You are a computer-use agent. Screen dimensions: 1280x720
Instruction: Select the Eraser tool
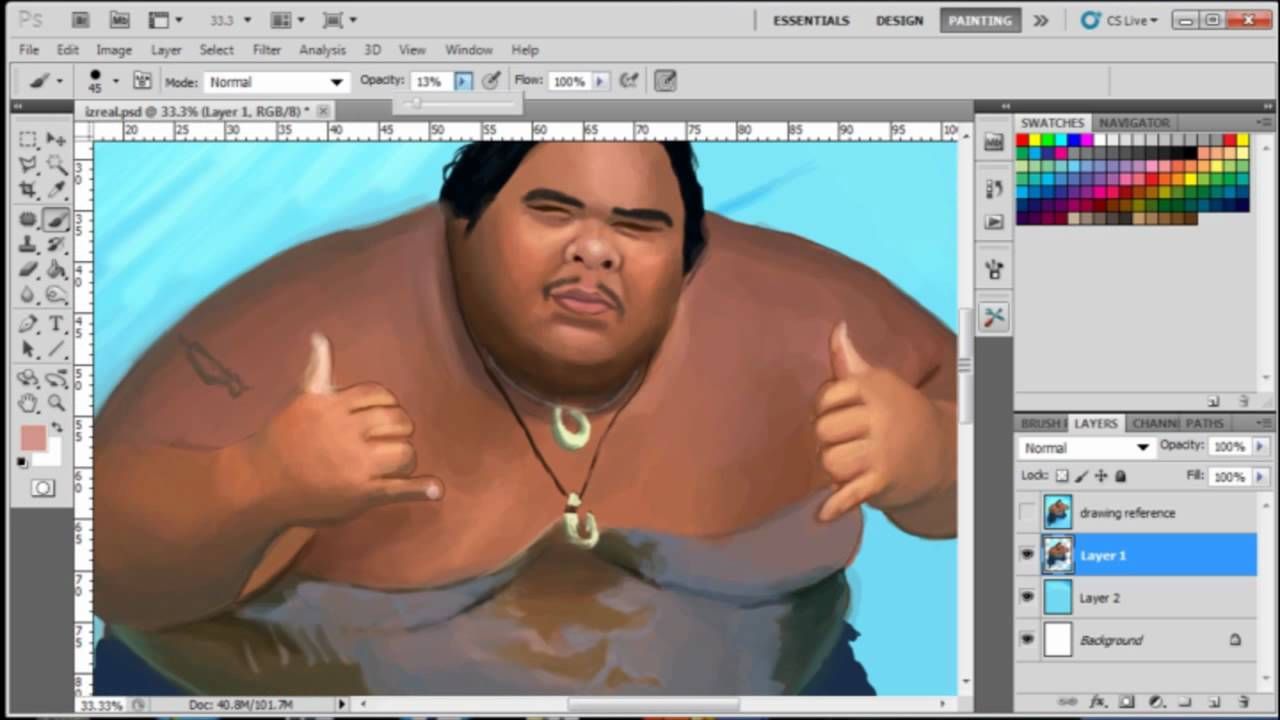click(x=28, y=270)
